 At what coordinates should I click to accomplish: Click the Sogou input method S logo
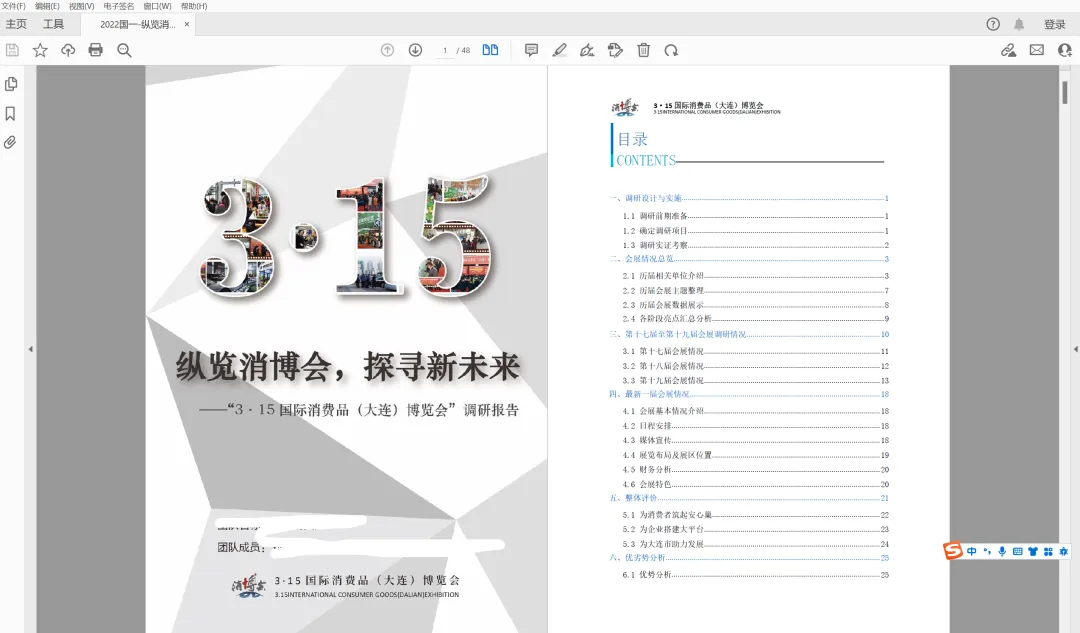[x=953, y=551]
